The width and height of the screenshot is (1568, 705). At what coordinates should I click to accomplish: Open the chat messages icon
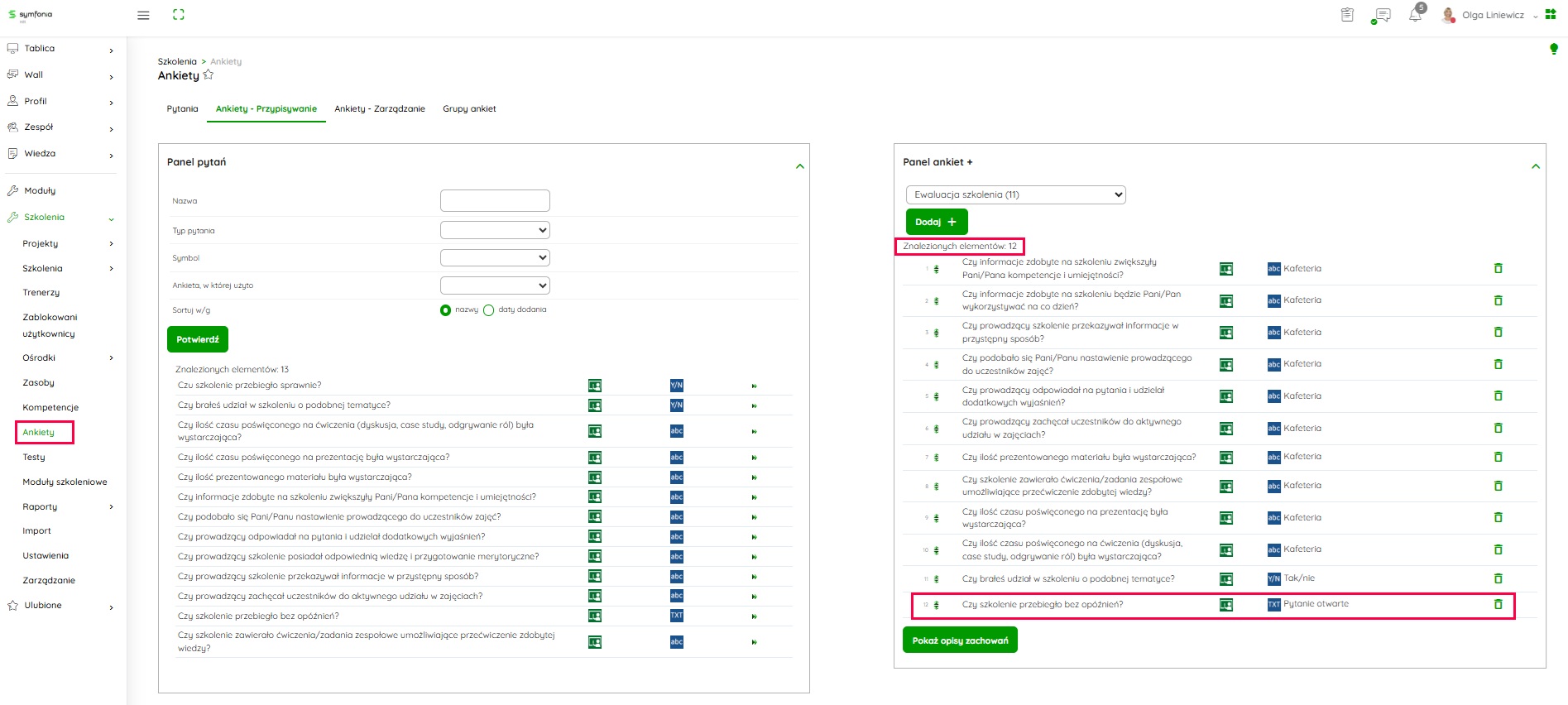point(1381,16)
